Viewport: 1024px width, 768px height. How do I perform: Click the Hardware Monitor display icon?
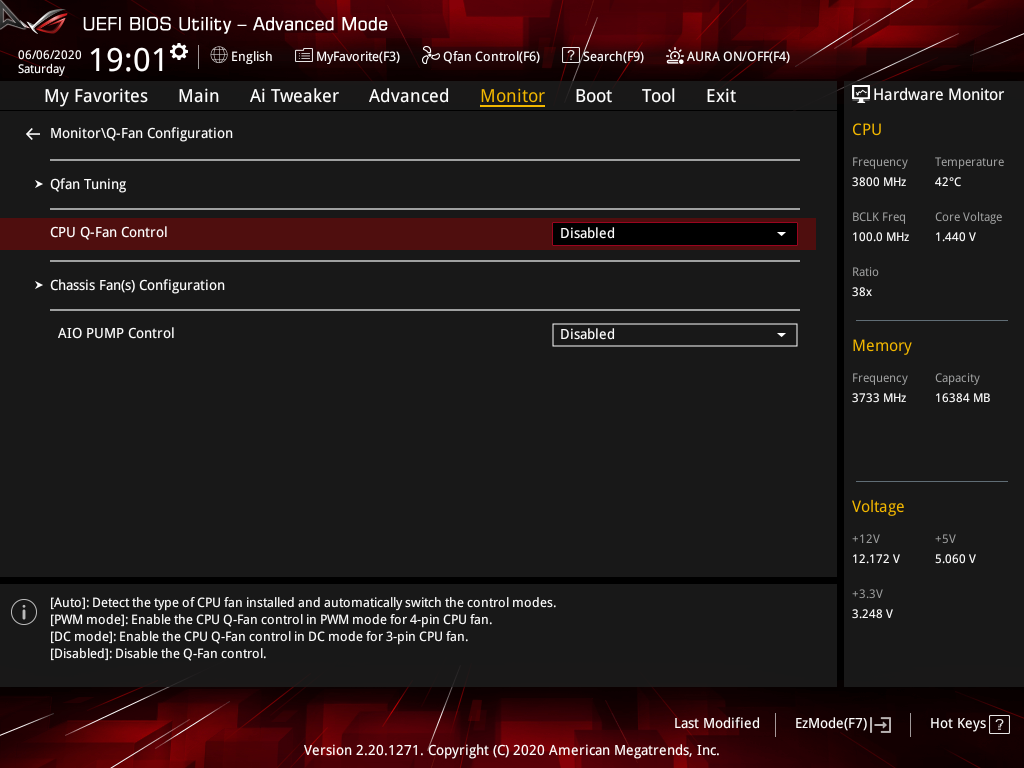[x=861, y=95]
